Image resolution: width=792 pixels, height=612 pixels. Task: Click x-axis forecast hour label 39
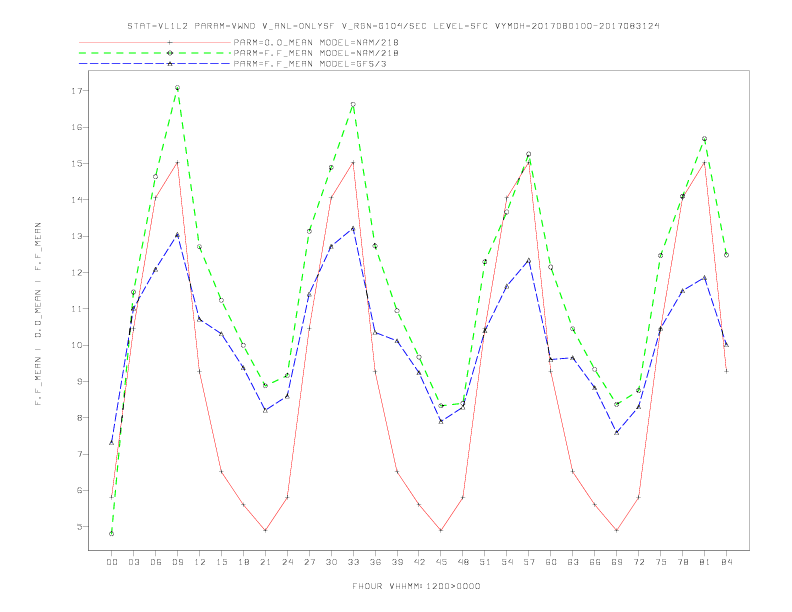pyautogui.click(x=397, y=562)
